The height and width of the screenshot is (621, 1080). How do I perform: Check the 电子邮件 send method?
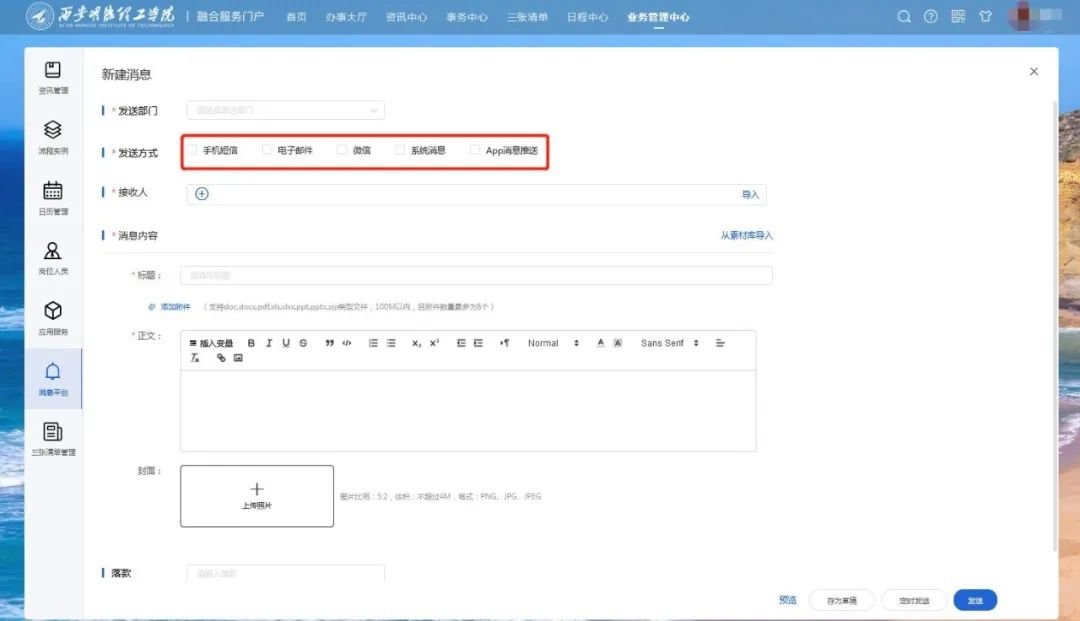(x=267, y=150)
